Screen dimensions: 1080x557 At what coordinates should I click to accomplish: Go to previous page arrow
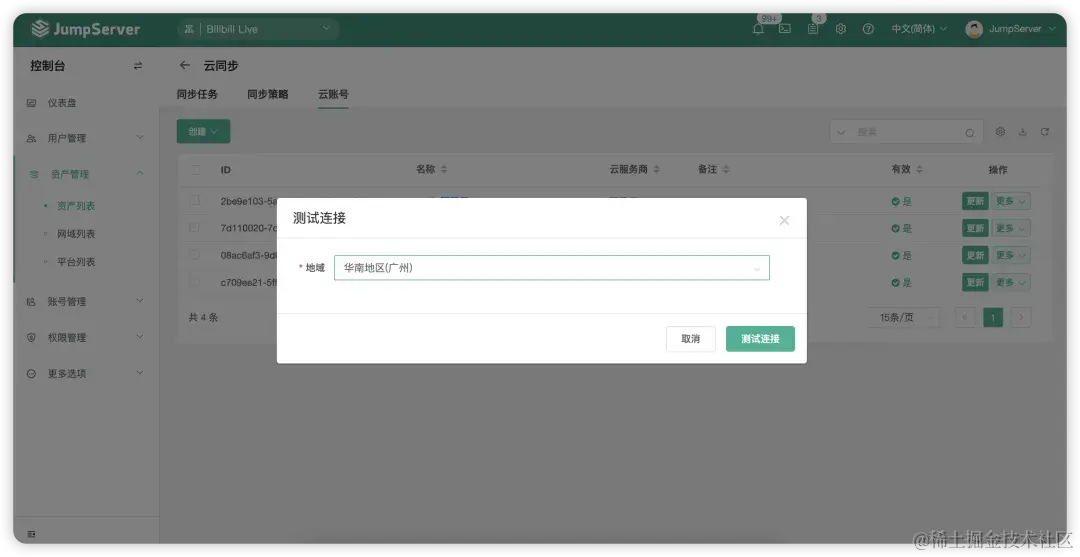click(x=965, y=317)
